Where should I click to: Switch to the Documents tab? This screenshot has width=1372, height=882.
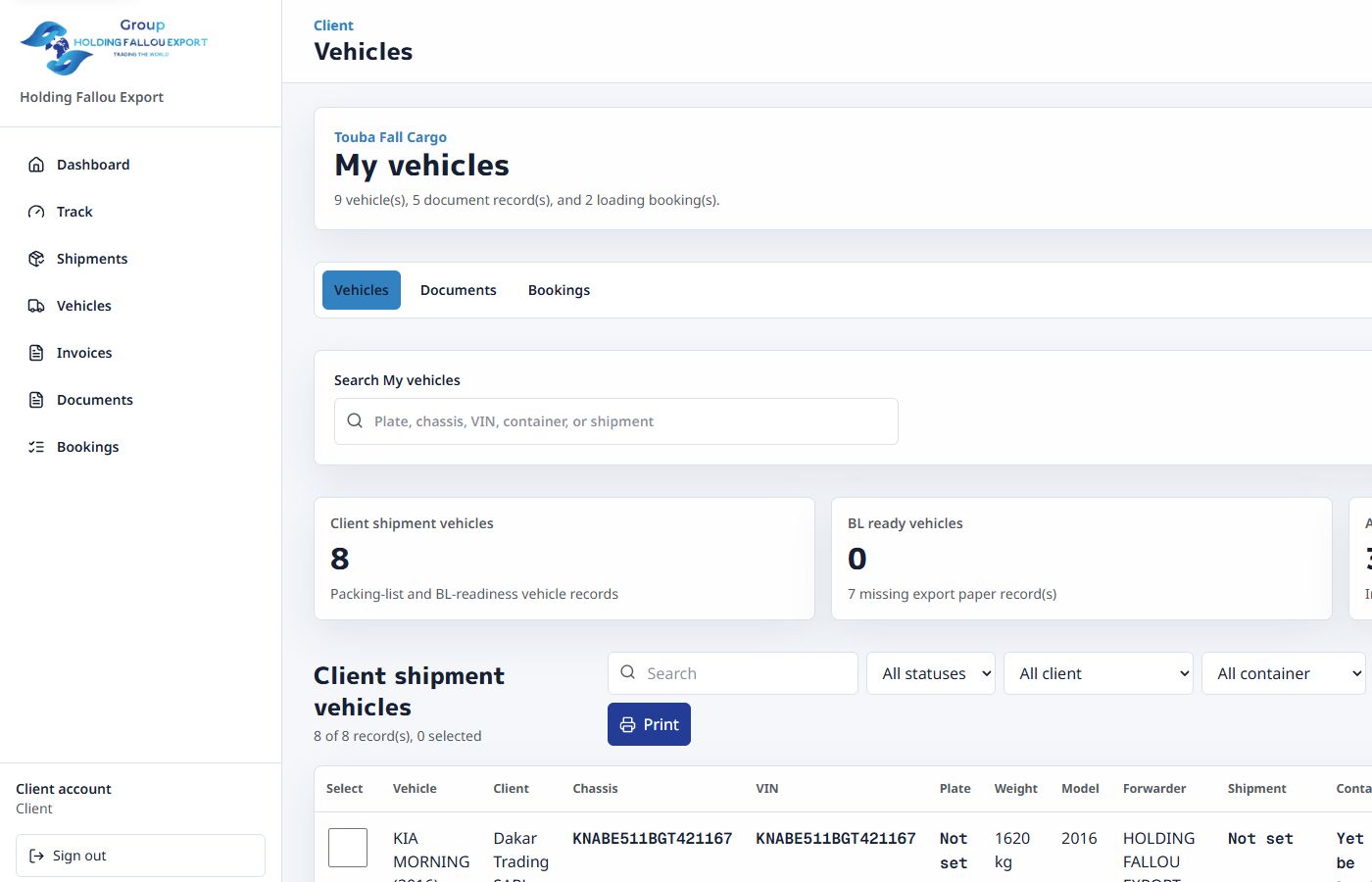pyautogui.click(x=459, y=290)
